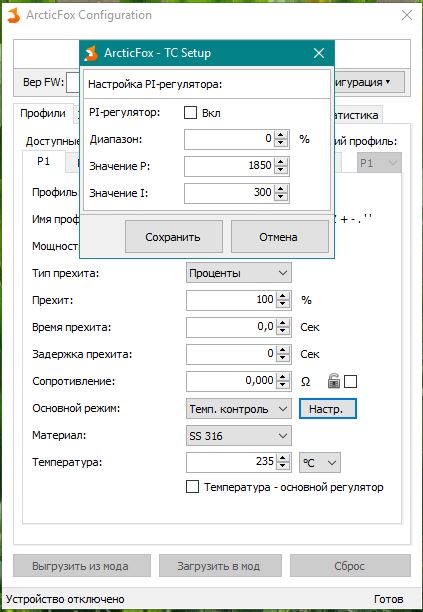Switch to the Профили tab
This screenshot has height=612, width=423.
(x=43, y=114)
